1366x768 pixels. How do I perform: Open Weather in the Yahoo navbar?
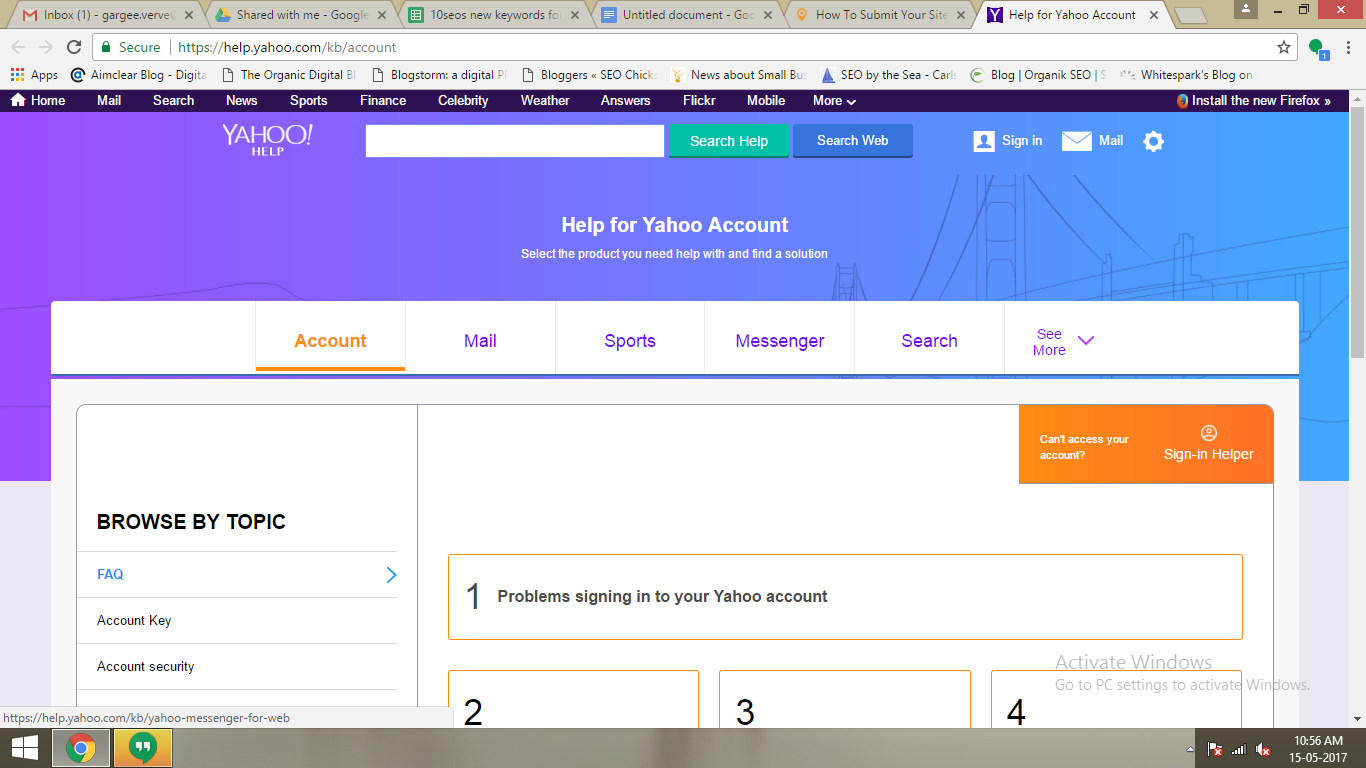coord(545,100)
